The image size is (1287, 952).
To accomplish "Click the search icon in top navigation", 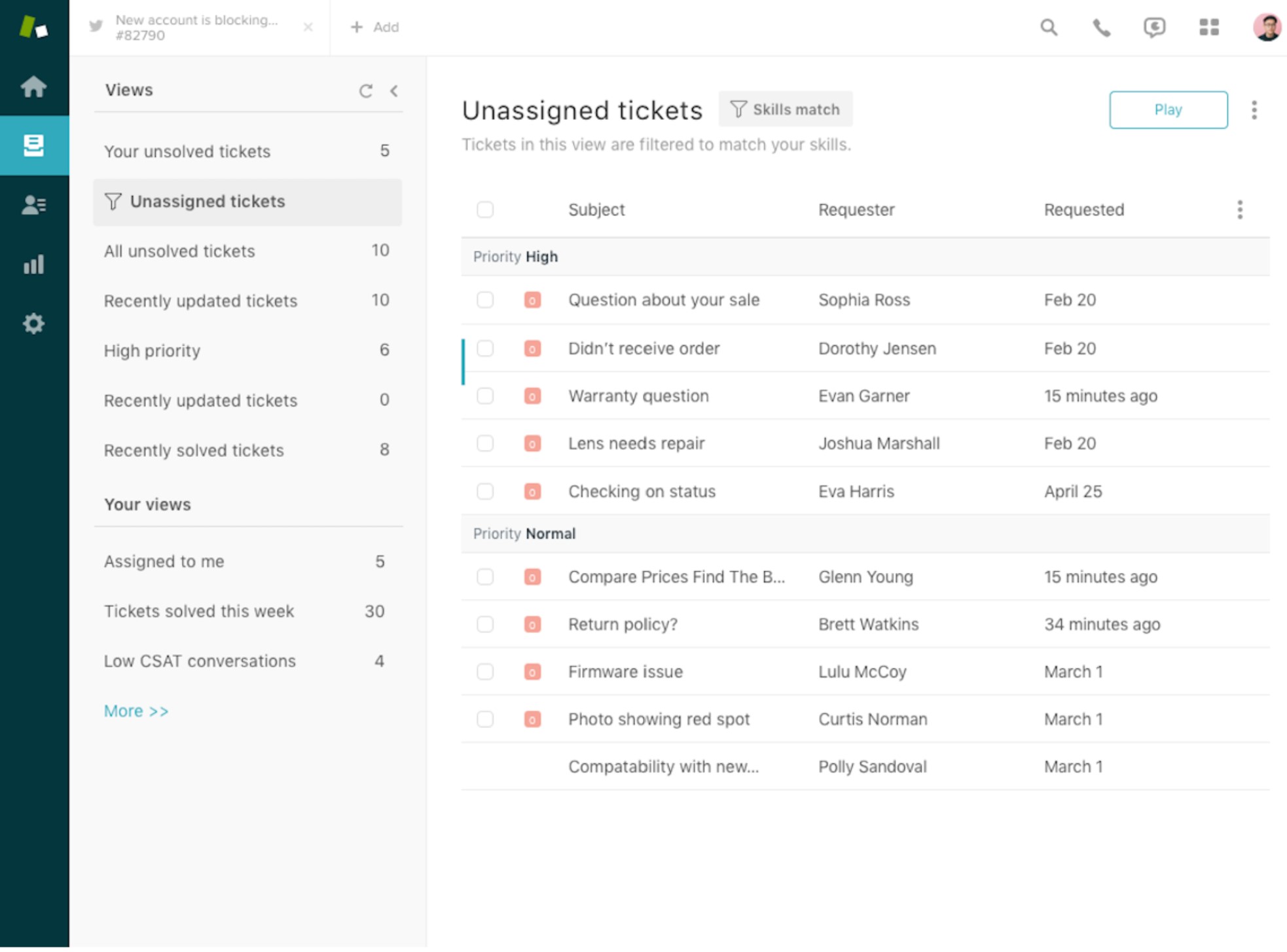I will coord(1049,27).
